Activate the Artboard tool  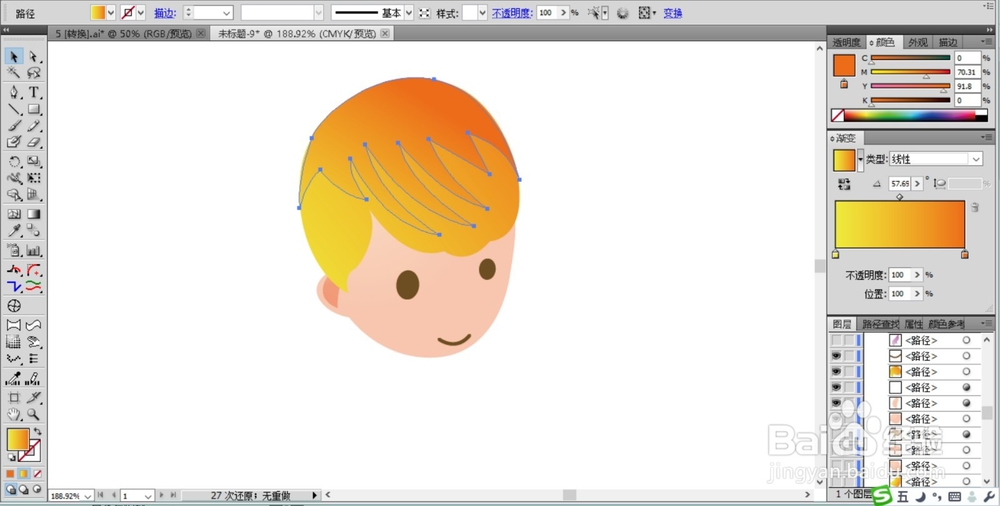pyautogui.click(x=13, y=398)
